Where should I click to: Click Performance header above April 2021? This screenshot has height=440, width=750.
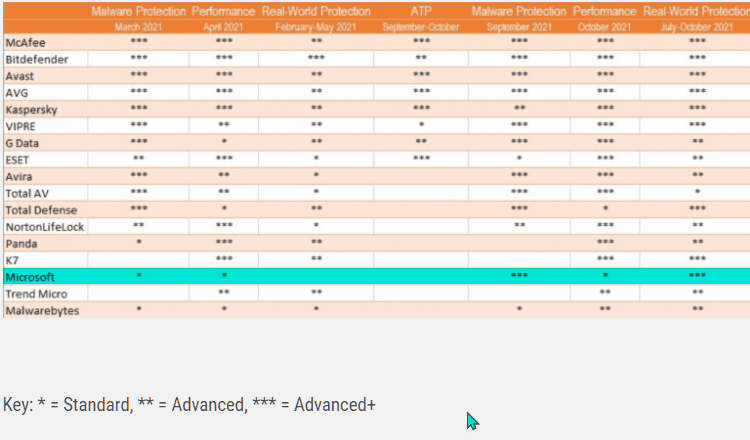click(x=223, y=11)
